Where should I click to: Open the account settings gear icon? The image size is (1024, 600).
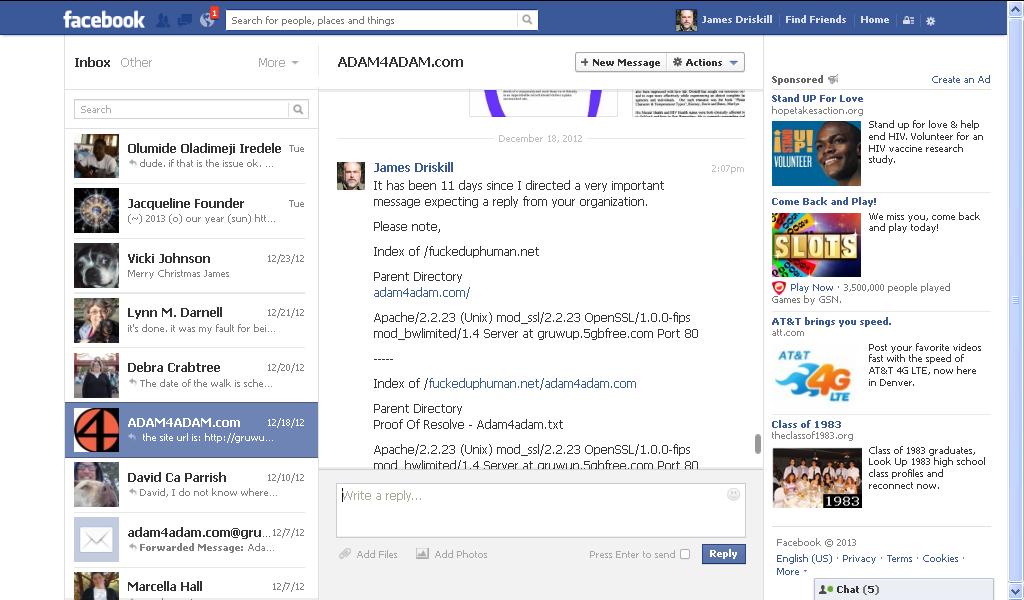click(x=931, y=21)
